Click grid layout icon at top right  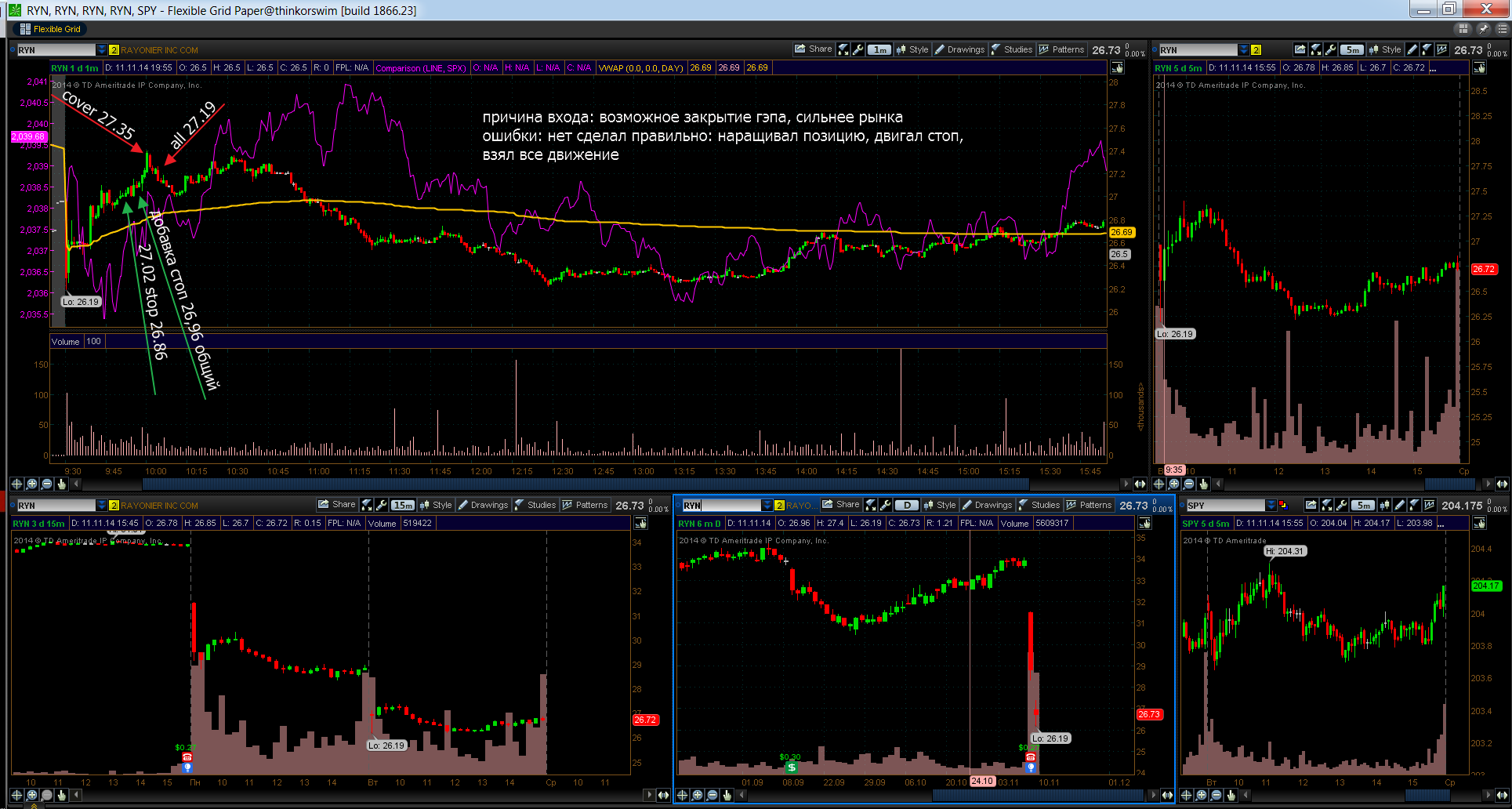[x=1463, y=29]
